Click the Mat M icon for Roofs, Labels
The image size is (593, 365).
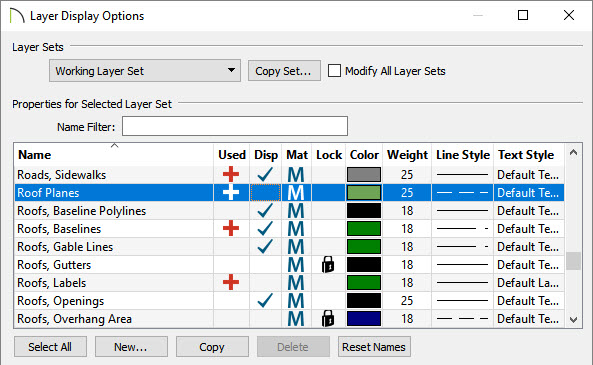[x=296, y=283]
